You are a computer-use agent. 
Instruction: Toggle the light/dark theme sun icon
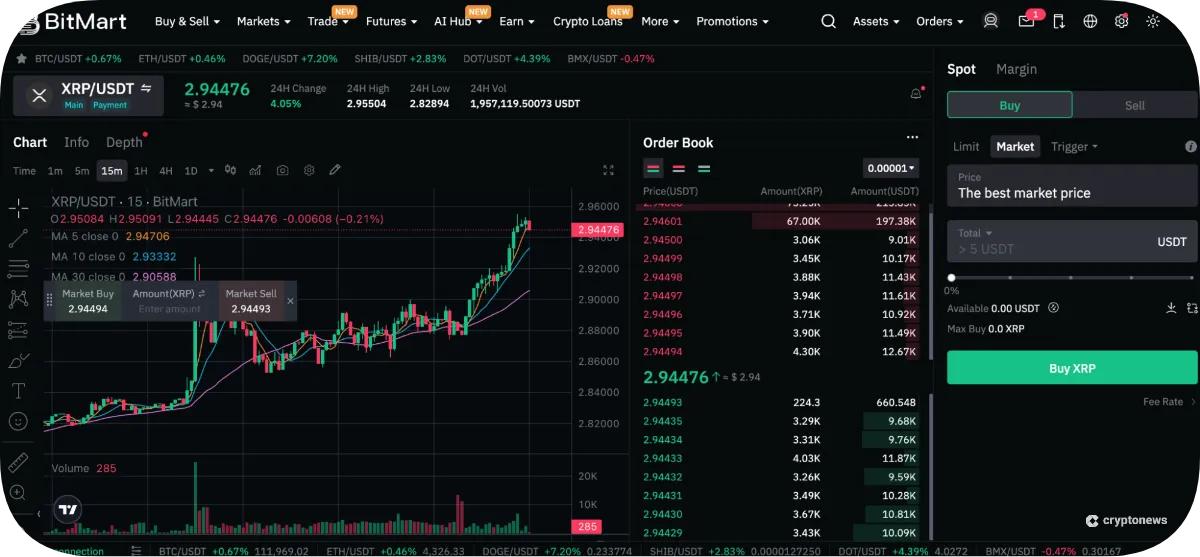point(1153,21)
